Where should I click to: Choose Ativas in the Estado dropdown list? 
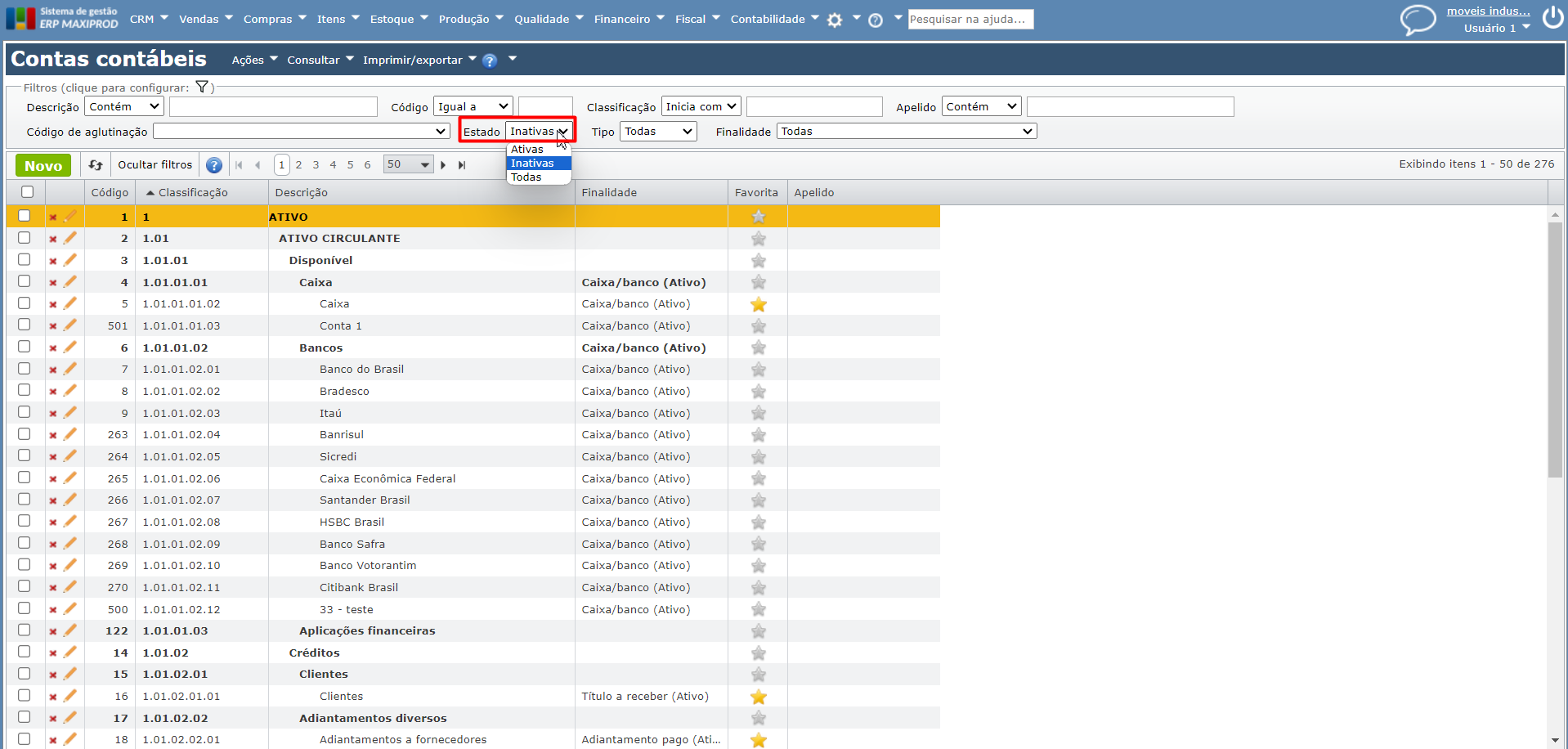527,150
